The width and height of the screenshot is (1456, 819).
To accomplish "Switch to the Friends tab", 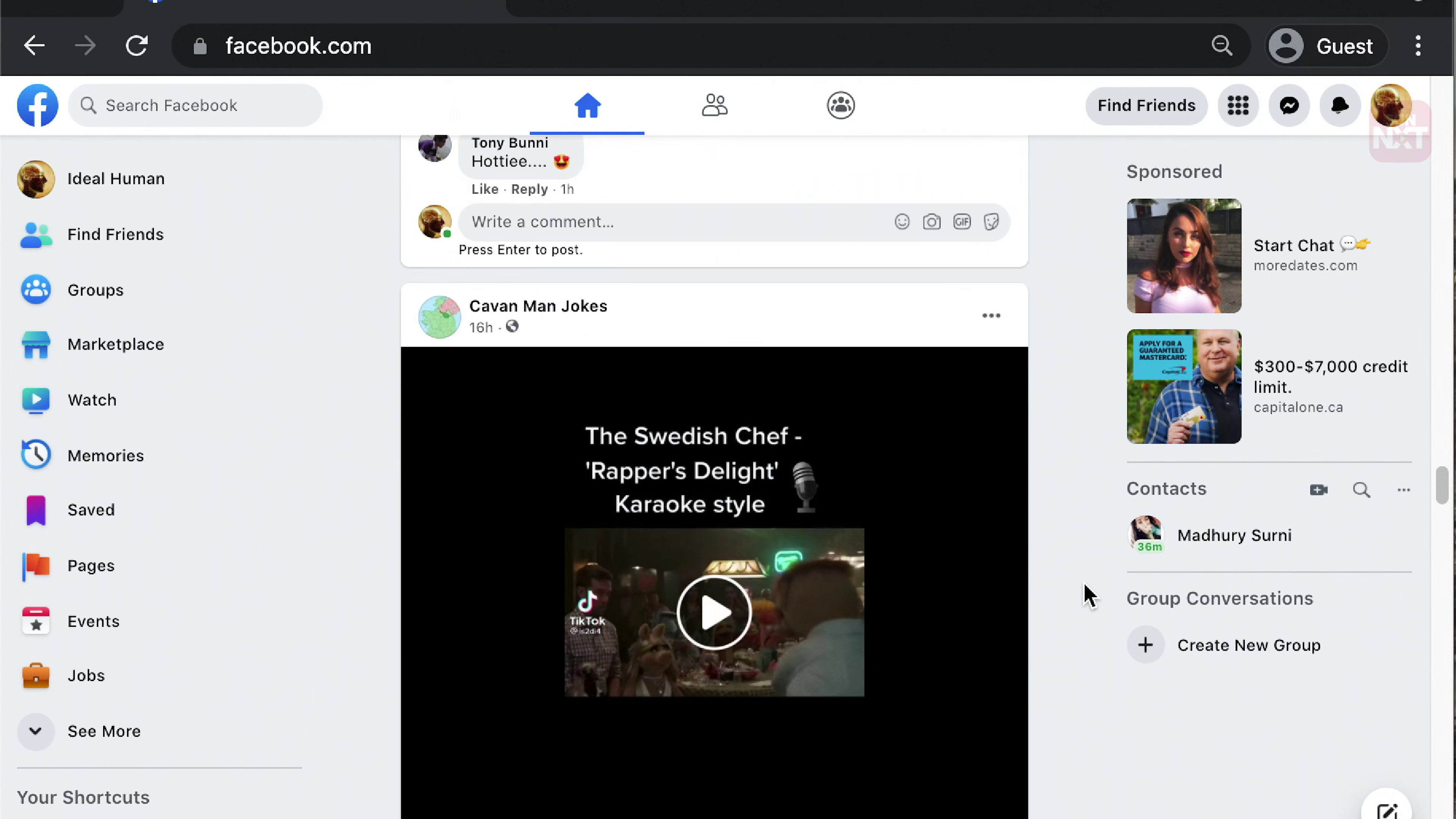I will (714, 106).
